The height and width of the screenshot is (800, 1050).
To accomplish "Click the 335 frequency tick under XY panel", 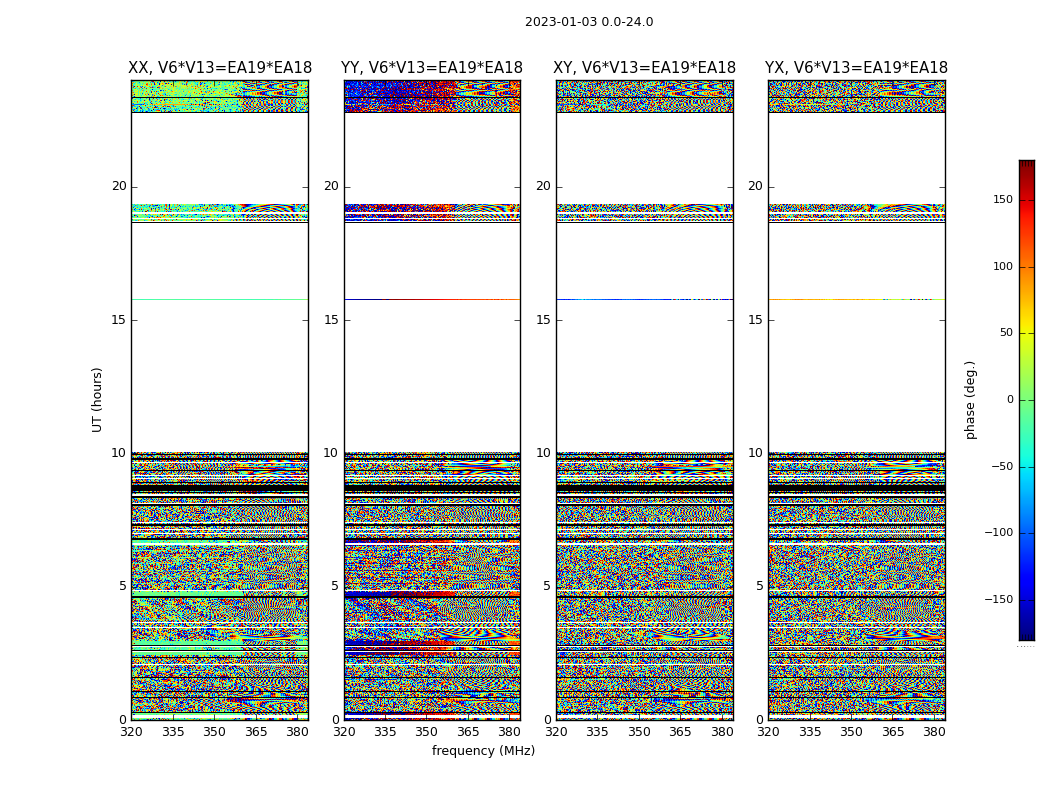I will click(x=597, y=732).
